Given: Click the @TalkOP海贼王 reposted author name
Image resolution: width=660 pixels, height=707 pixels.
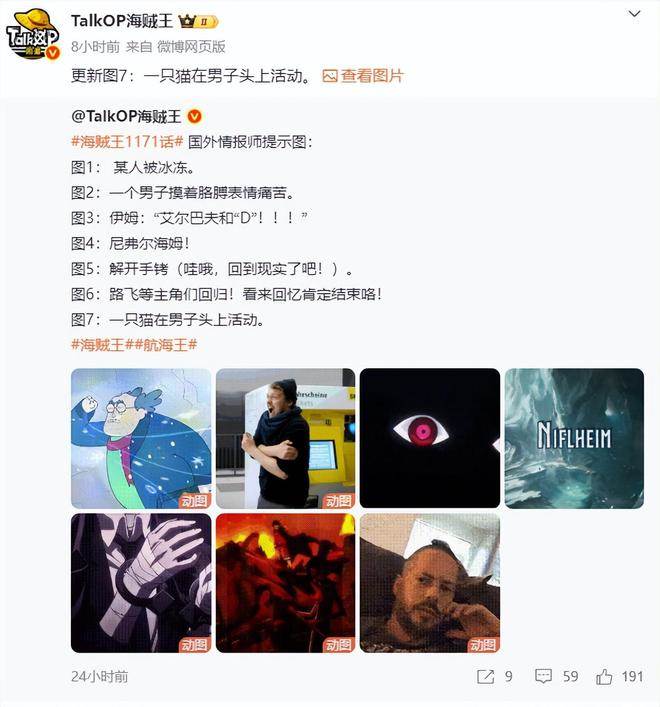Looking at the screenshot, I should (x=126, y=116).
